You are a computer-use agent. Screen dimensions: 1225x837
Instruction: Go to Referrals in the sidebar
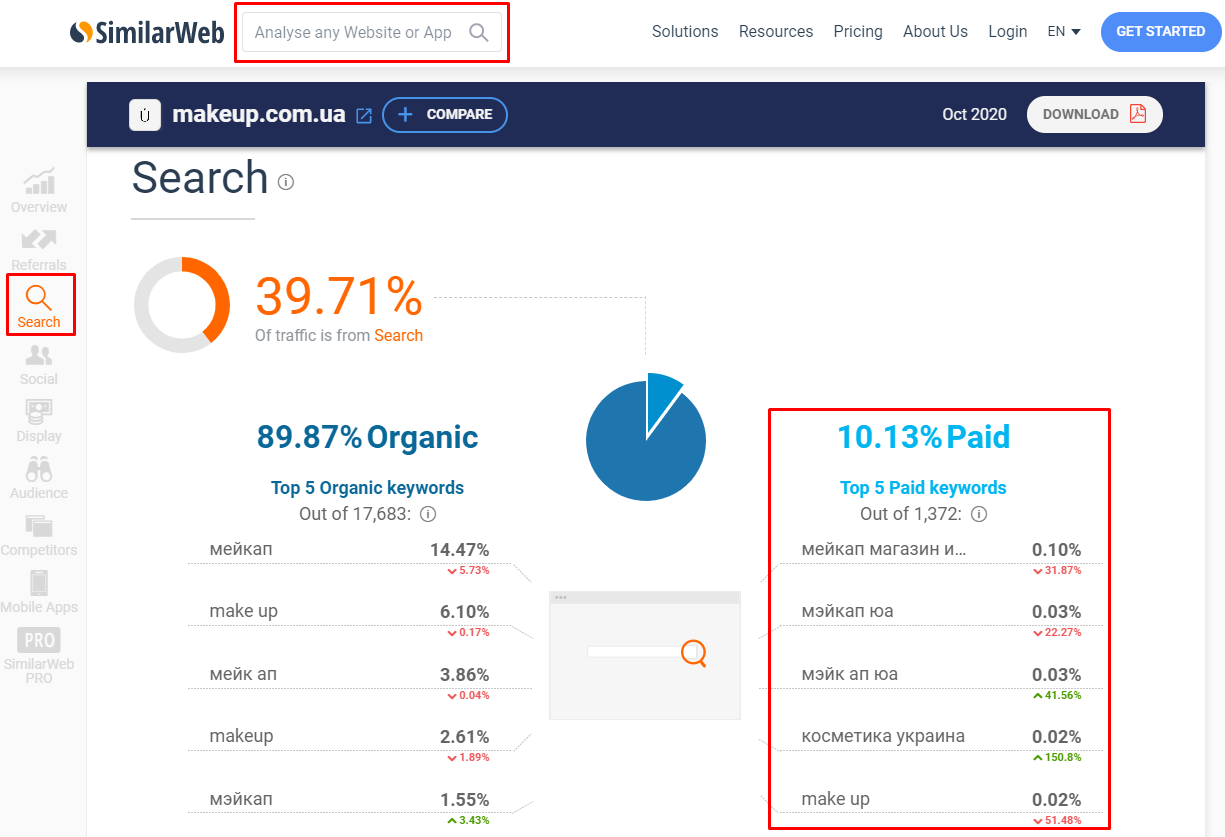point(39,249)
